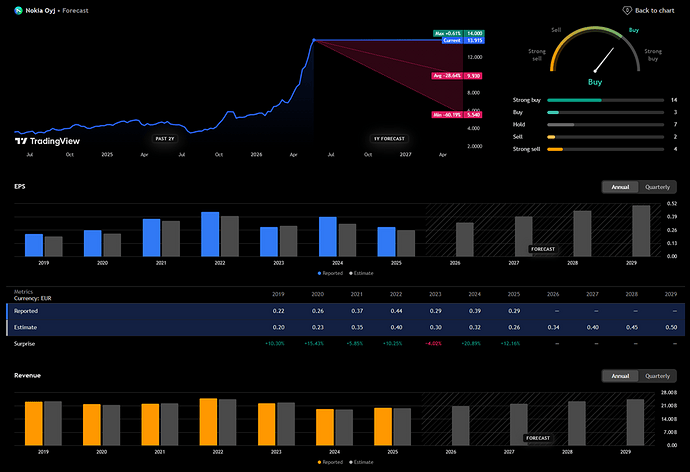This screenshot has height=472, width=690.
Task: Click the analyst rating gauge needle
Action: [604, 60]
